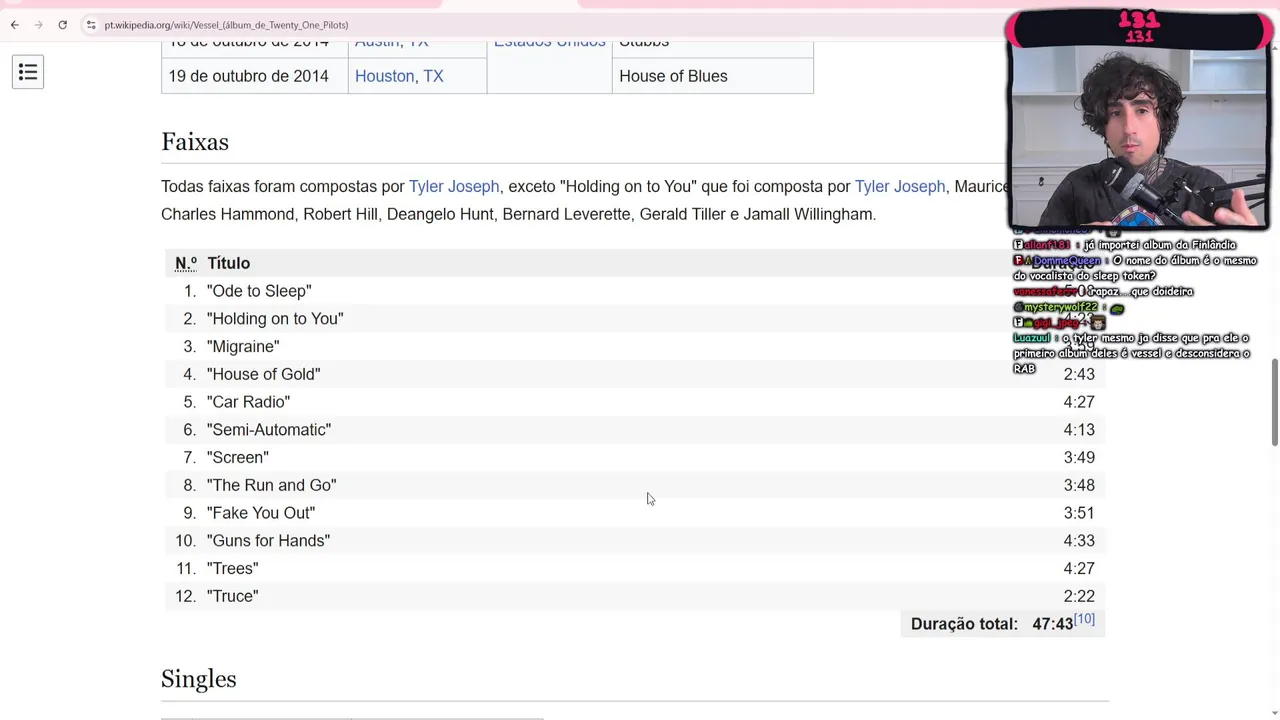The width and height of the screenshot is (1280, 720).
Task: Click the 3:49 duration for Screen
Action: pos(1079,457)
